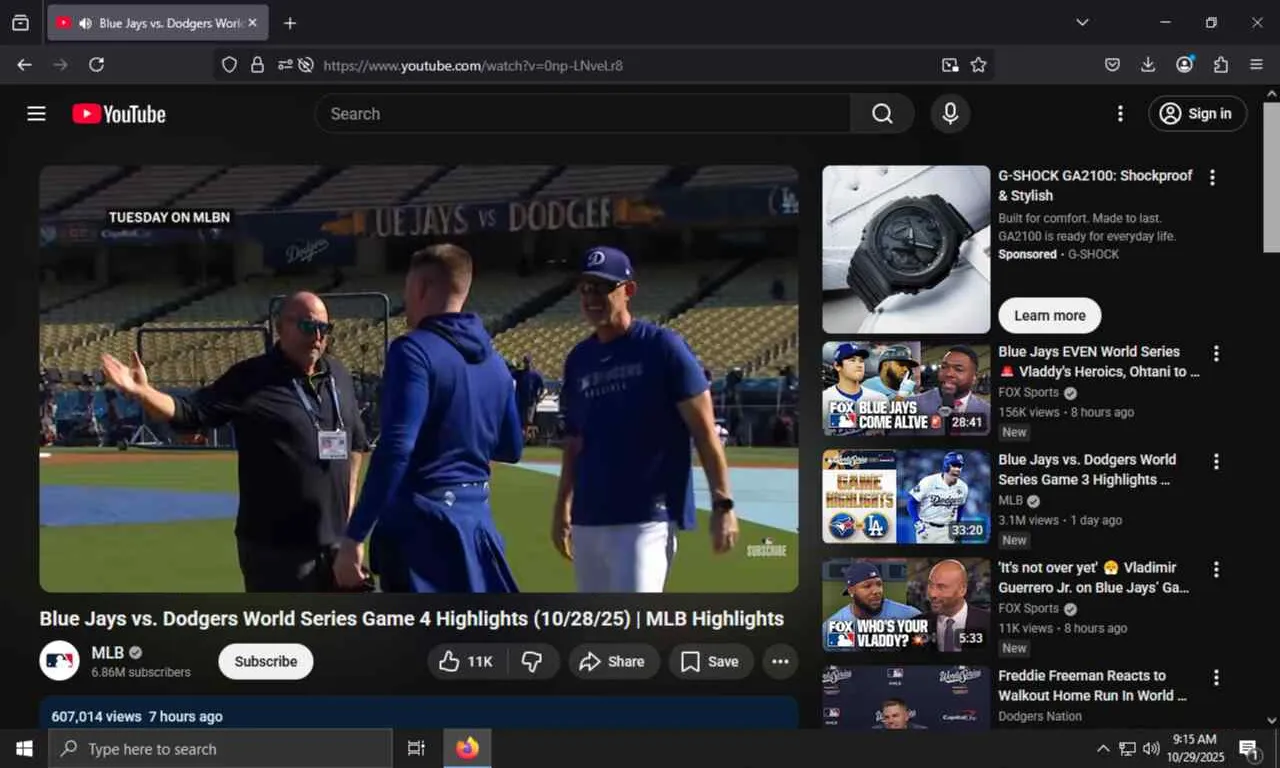The height and width of the screenshot is (768, 1280).
Task: Mute the Blue Jays vs. Dodgers tab audio
Action: coord(85,23)
